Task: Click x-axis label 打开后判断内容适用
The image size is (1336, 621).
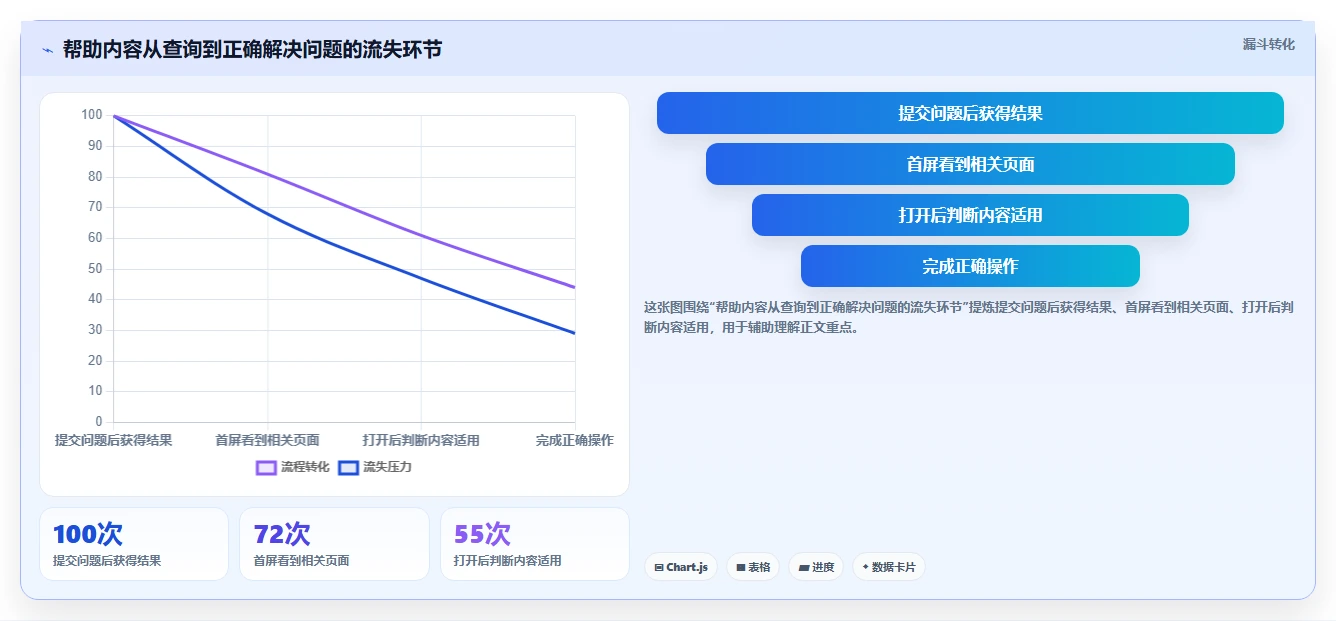Action: coord(421,440)
